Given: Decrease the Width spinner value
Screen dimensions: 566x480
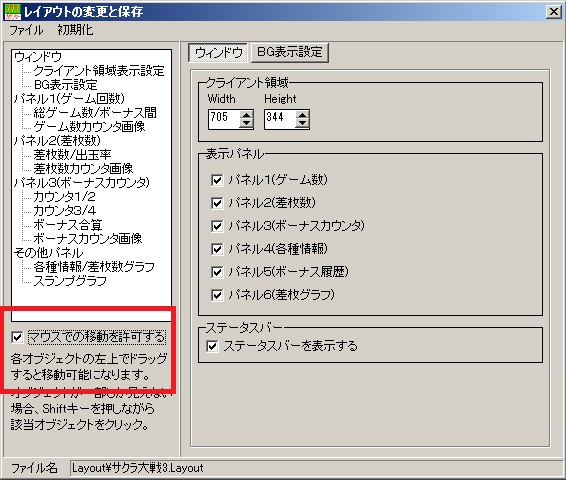Looking at the screenshot, I should [246, 124].
